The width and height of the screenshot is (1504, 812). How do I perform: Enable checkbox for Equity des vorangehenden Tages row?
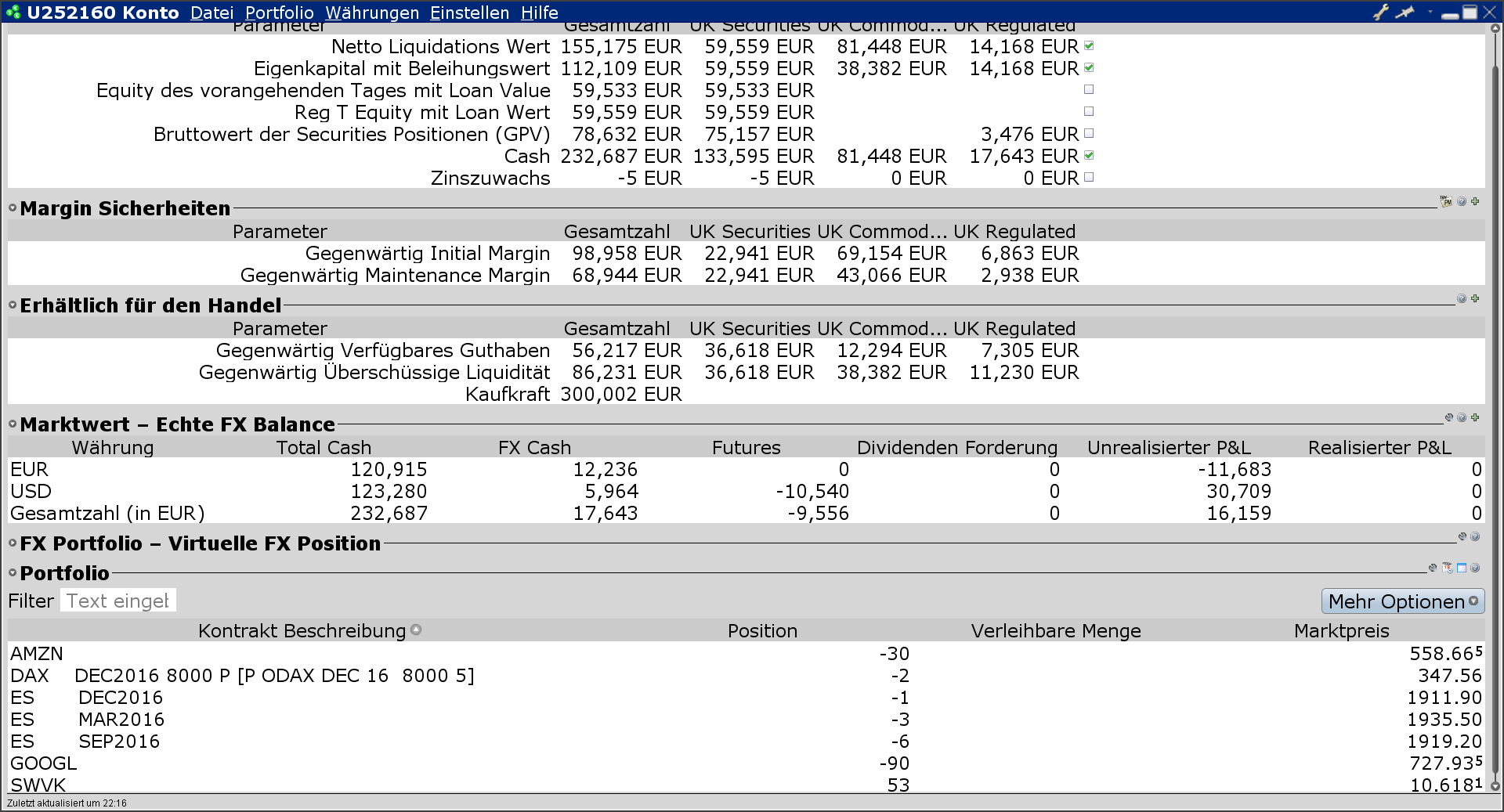(1089, 90)
